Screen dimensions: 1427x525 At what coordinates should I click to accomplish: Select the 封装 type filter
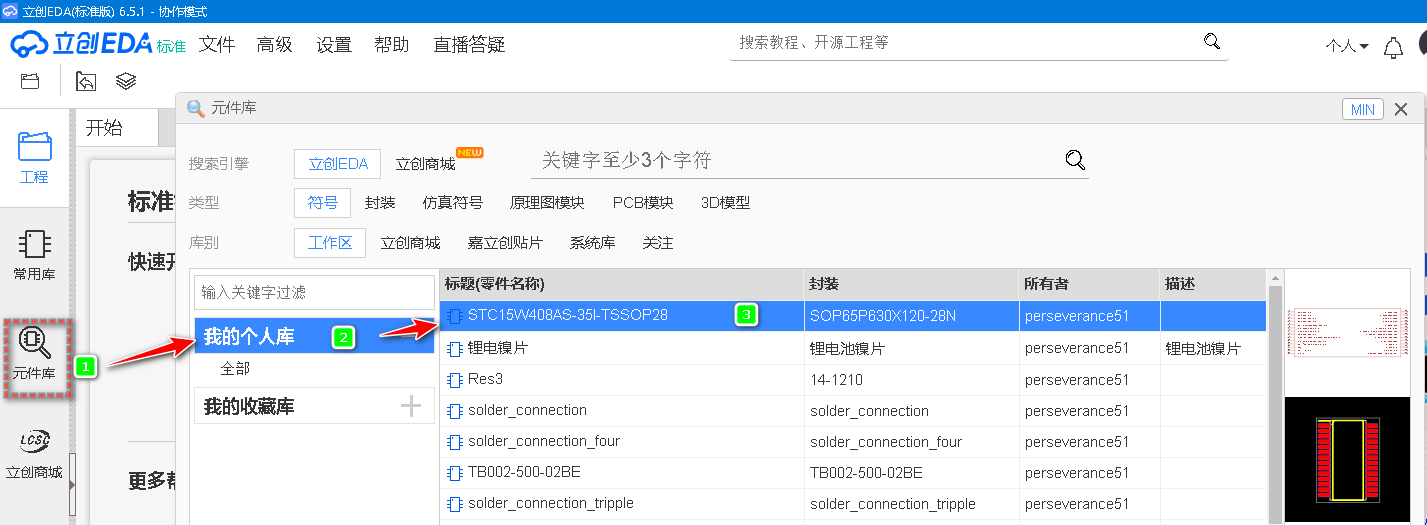click(x=380, y=203)
